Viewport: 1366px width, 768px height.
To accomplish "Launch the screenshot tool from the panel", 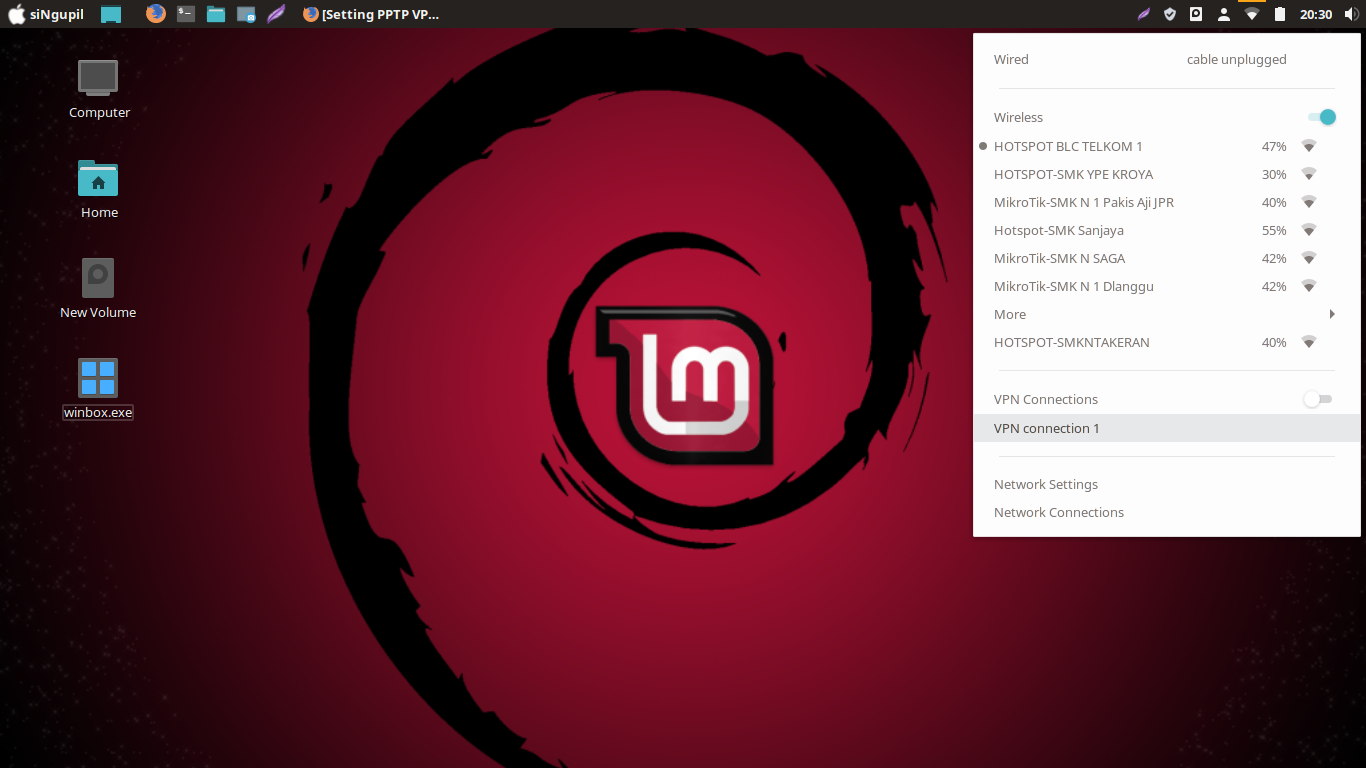I will [x=246, y=14].
